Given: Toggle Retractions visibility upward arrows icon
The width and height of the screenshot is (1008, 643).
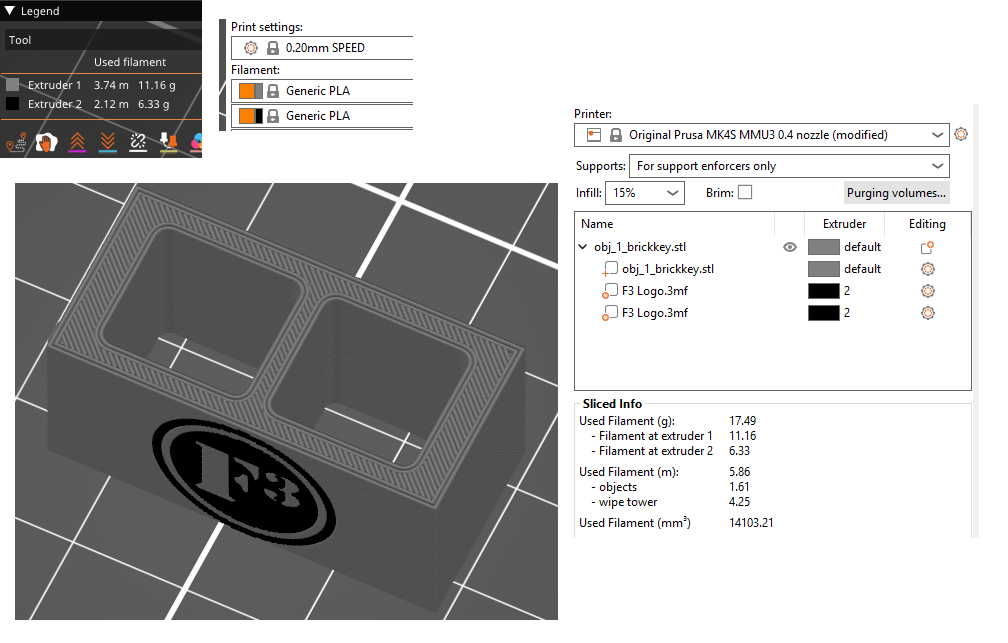Looking at the screenshot, I should 77,142.
